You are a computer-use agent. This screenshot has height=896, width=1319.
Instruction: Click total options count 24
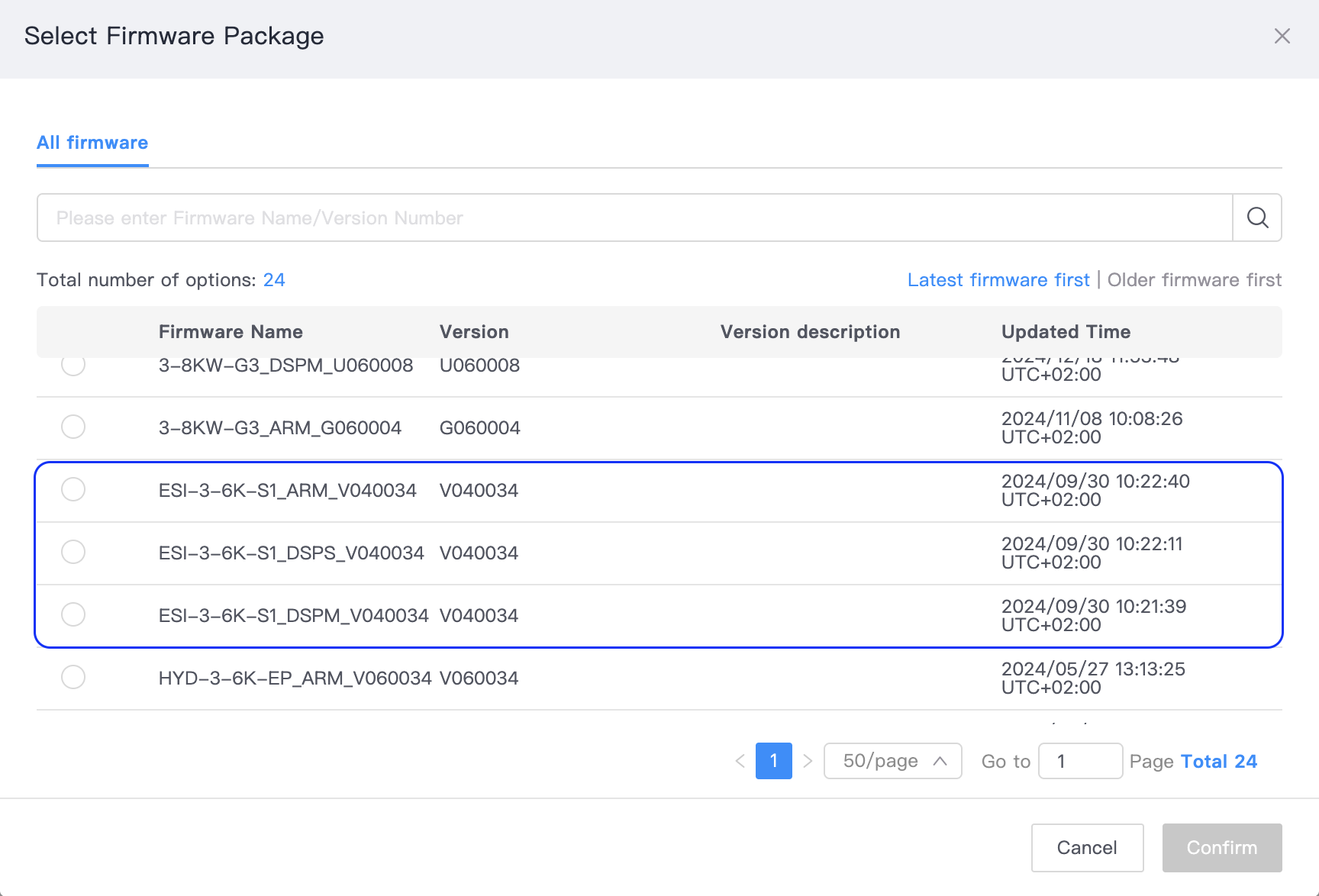coord(274,280)
